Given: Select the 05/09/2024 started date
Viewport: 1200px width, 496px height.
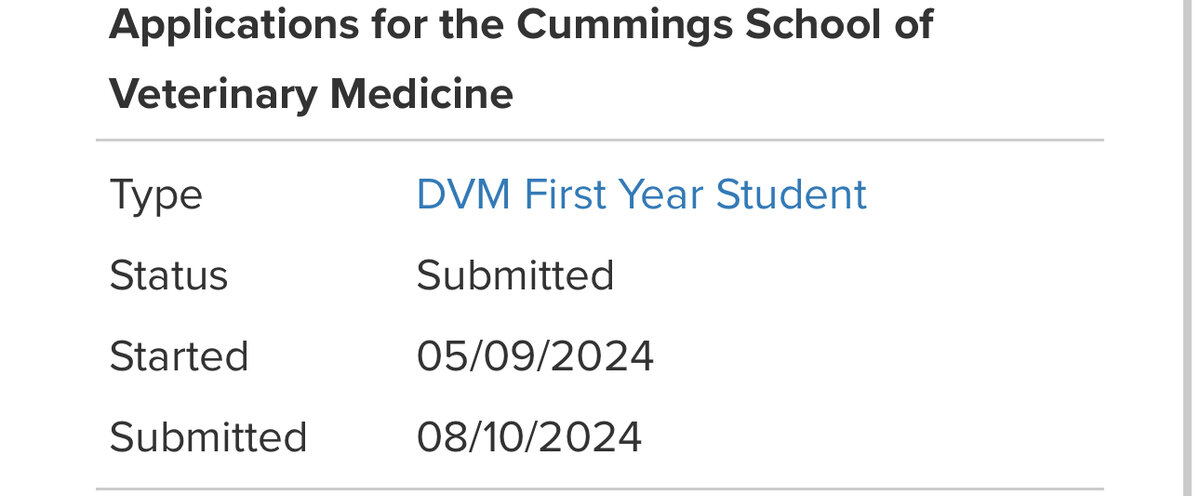Looking at the screenshot, I should coord(535,356).
